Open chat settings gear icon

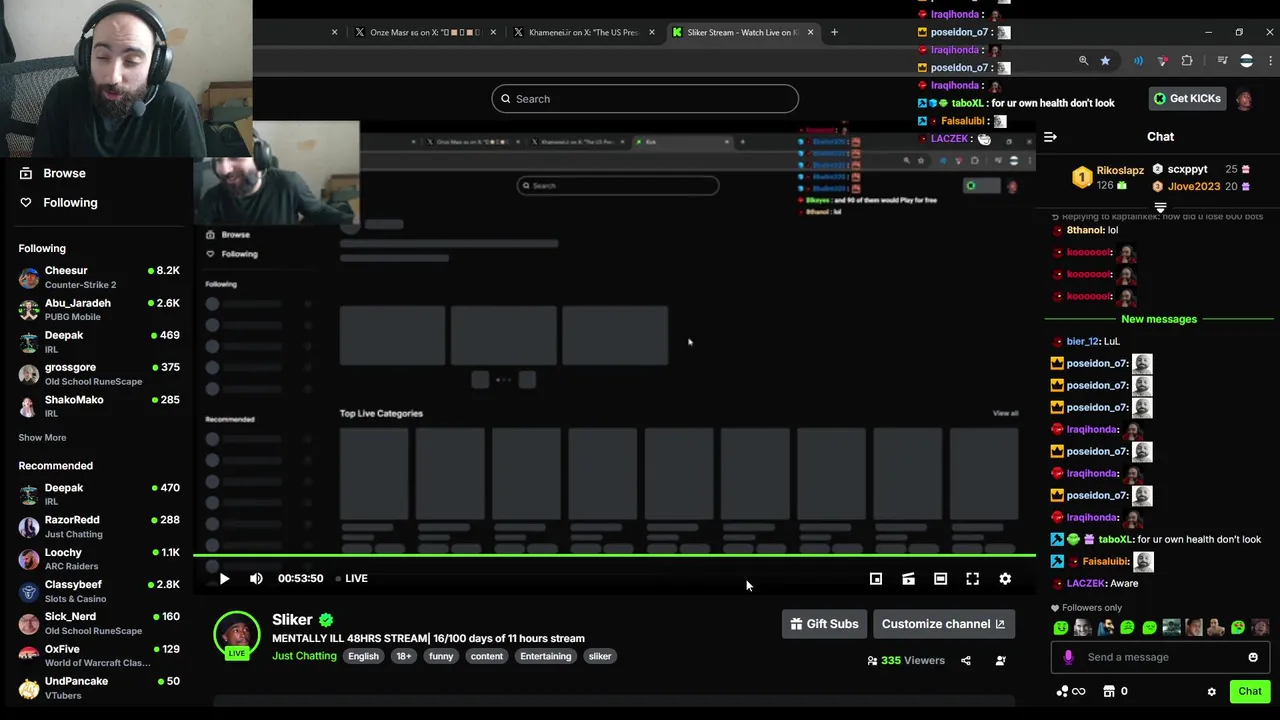pos(1212,691)
